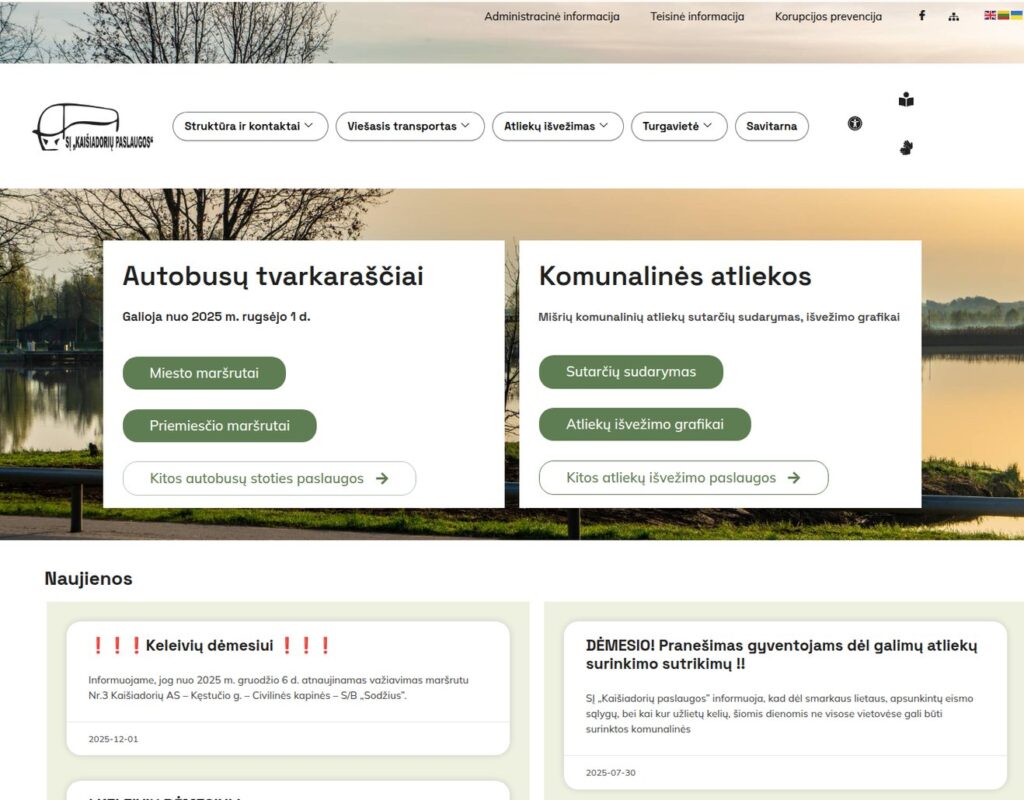The height and width of the screenshot is (800, 1024).
Task: Click news excerpt about smarkaus lietaus
Action: click(779, 714)
